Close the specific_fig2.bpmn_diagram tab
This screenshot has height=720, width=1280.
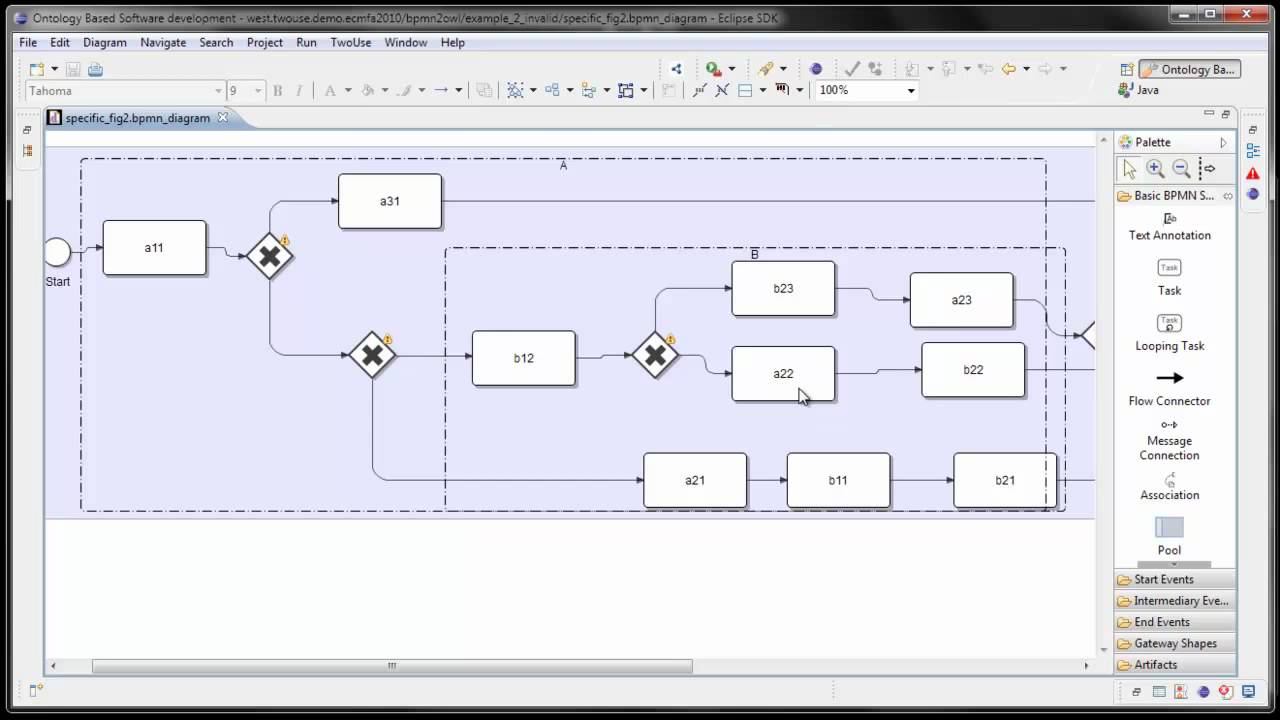(x=223, y=117)
